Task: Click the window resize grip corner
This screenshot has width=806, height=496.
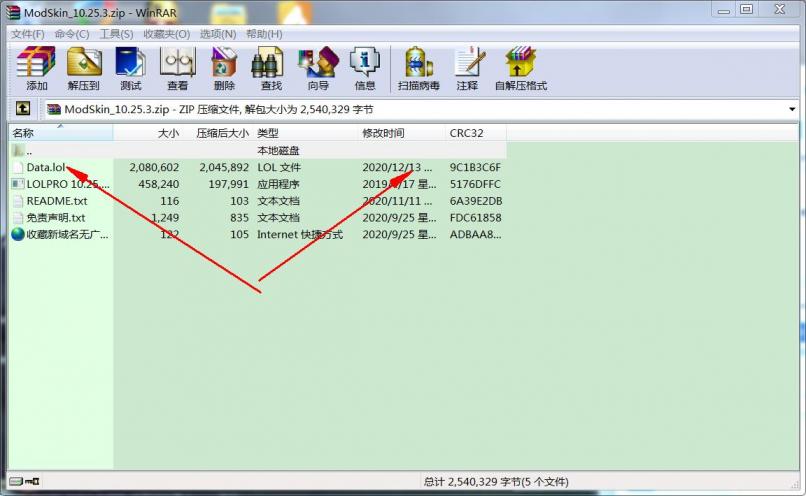Action: [795, 484]
